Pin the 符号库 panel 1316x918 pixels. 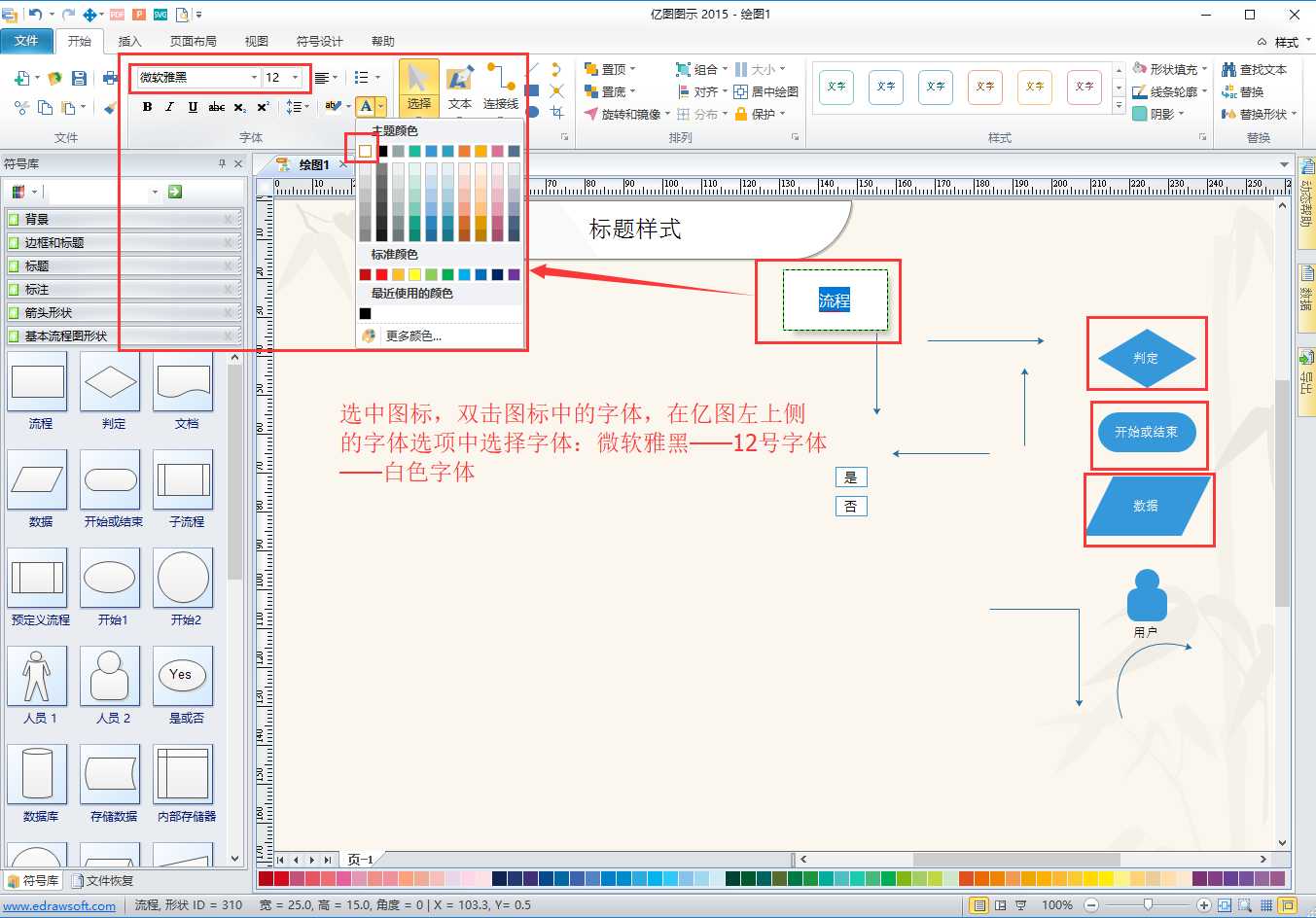pyautogui.click(x=222, y=163)
